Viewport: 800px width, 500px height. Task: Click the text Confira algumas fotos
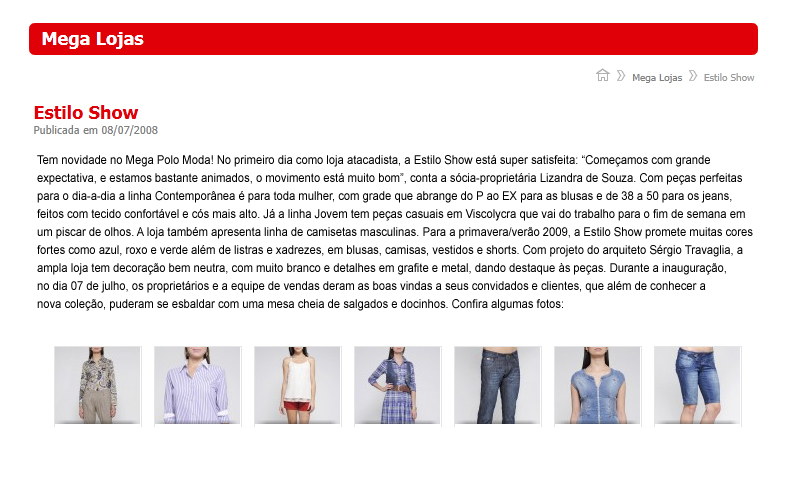point(507,304)
